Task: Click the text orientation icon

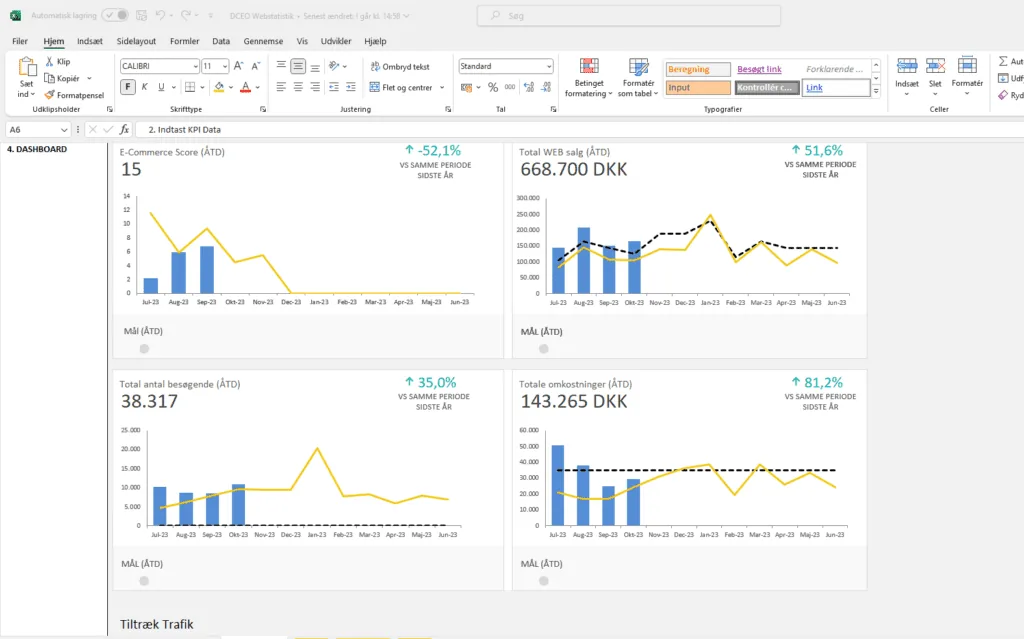Action: click(x=334, y=66)
